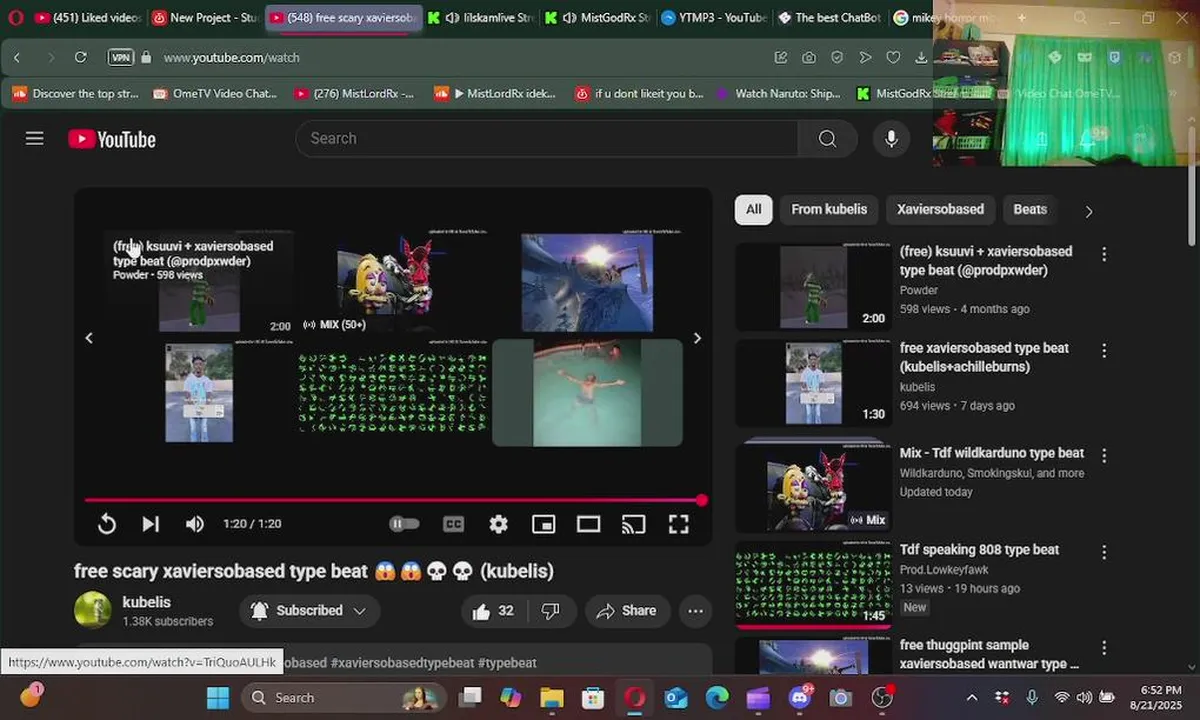This screenshot has height=720, width=1200.
Task: Open the player settings gear
Action: coord(498,524)
